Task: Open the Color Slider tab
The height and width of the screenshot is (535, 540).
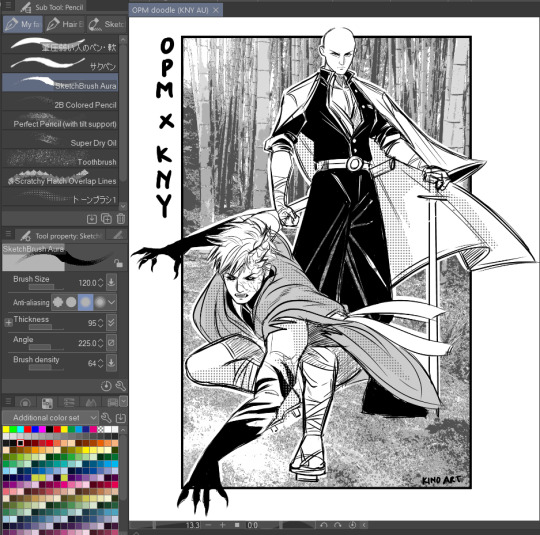Action: [69, 402]
